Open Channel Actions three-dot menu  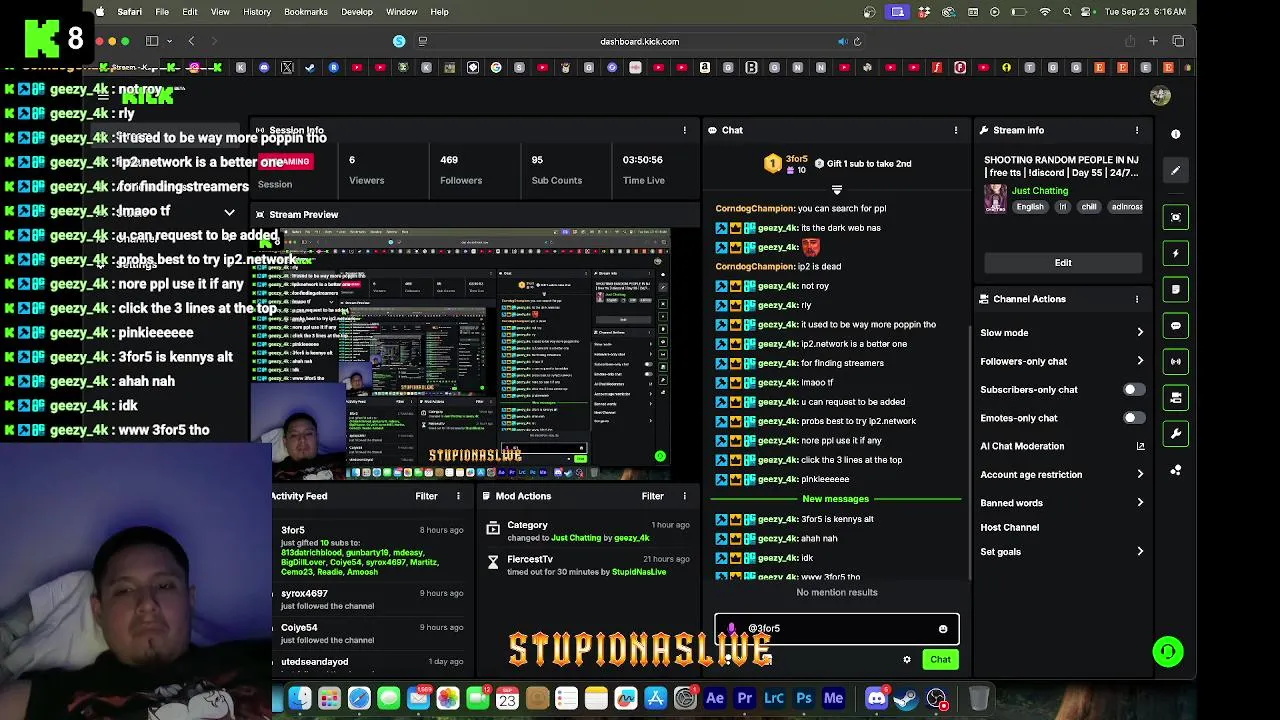coord(1136,299)
